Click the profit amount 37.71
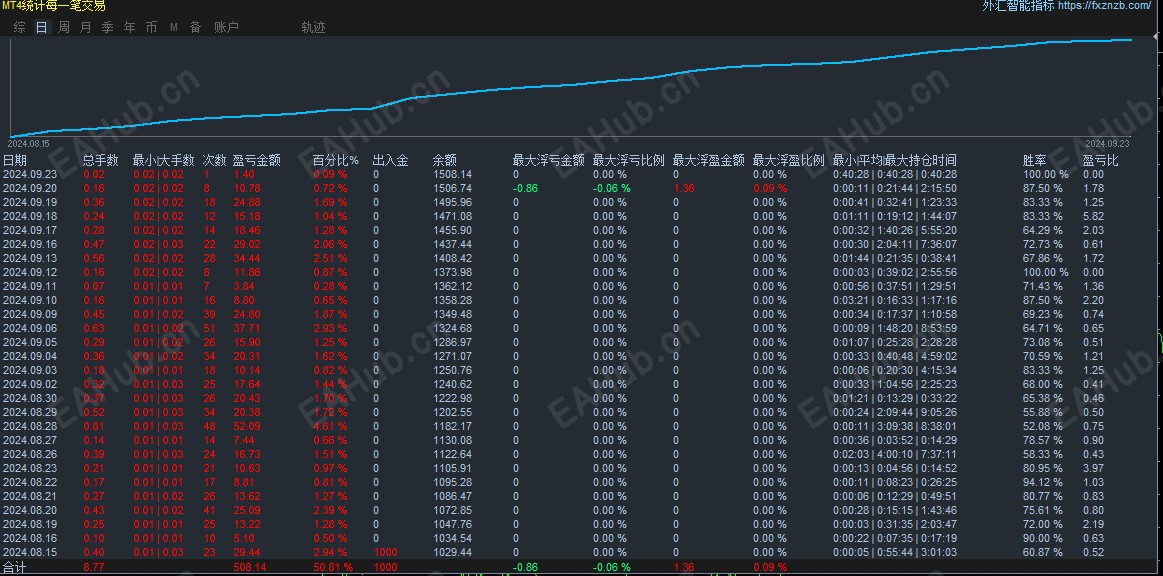Screen dimensions: 1163x576 [x=247, y=328]
